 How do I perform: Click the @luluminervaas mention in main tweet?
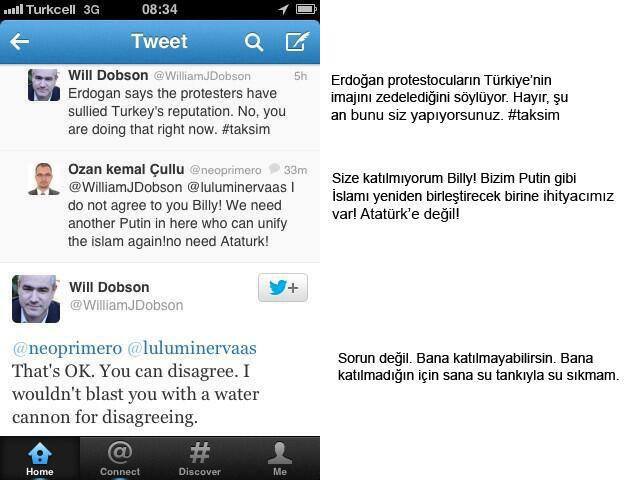[192, 348]
